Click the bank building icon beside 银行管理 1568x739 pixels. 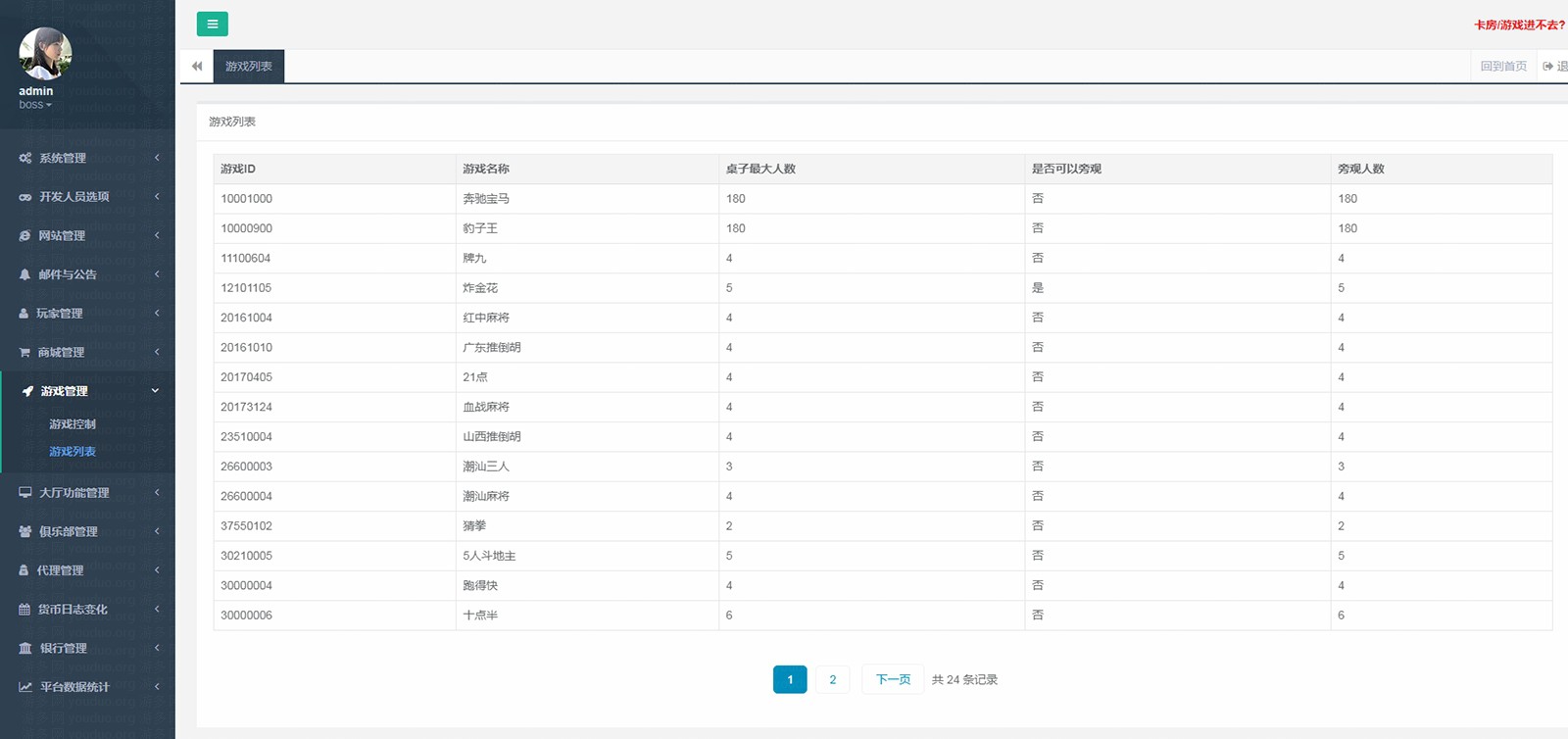click(25, 648)
